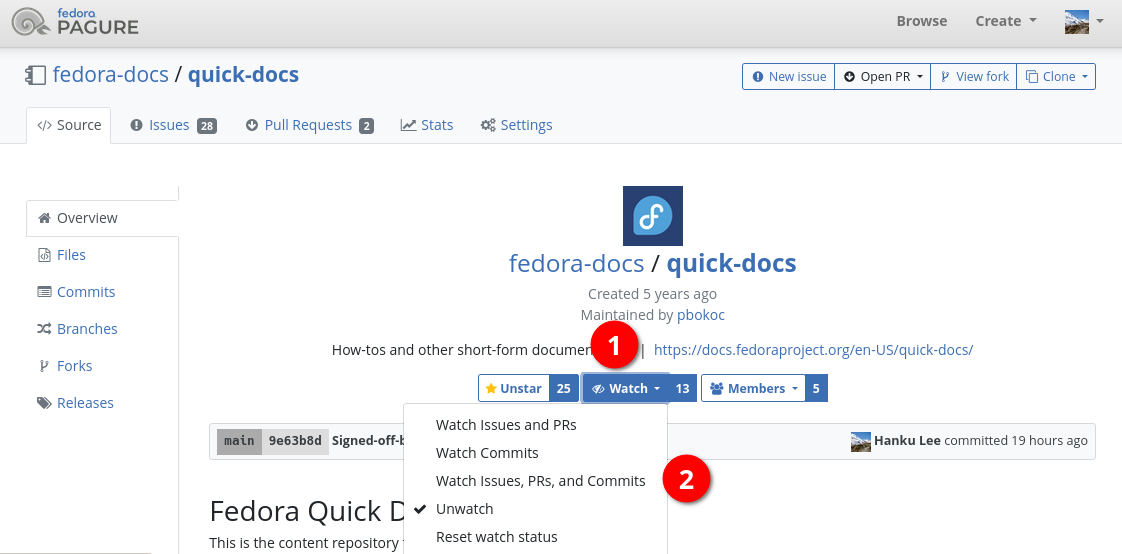Click the Issues count badge 28

207,127
